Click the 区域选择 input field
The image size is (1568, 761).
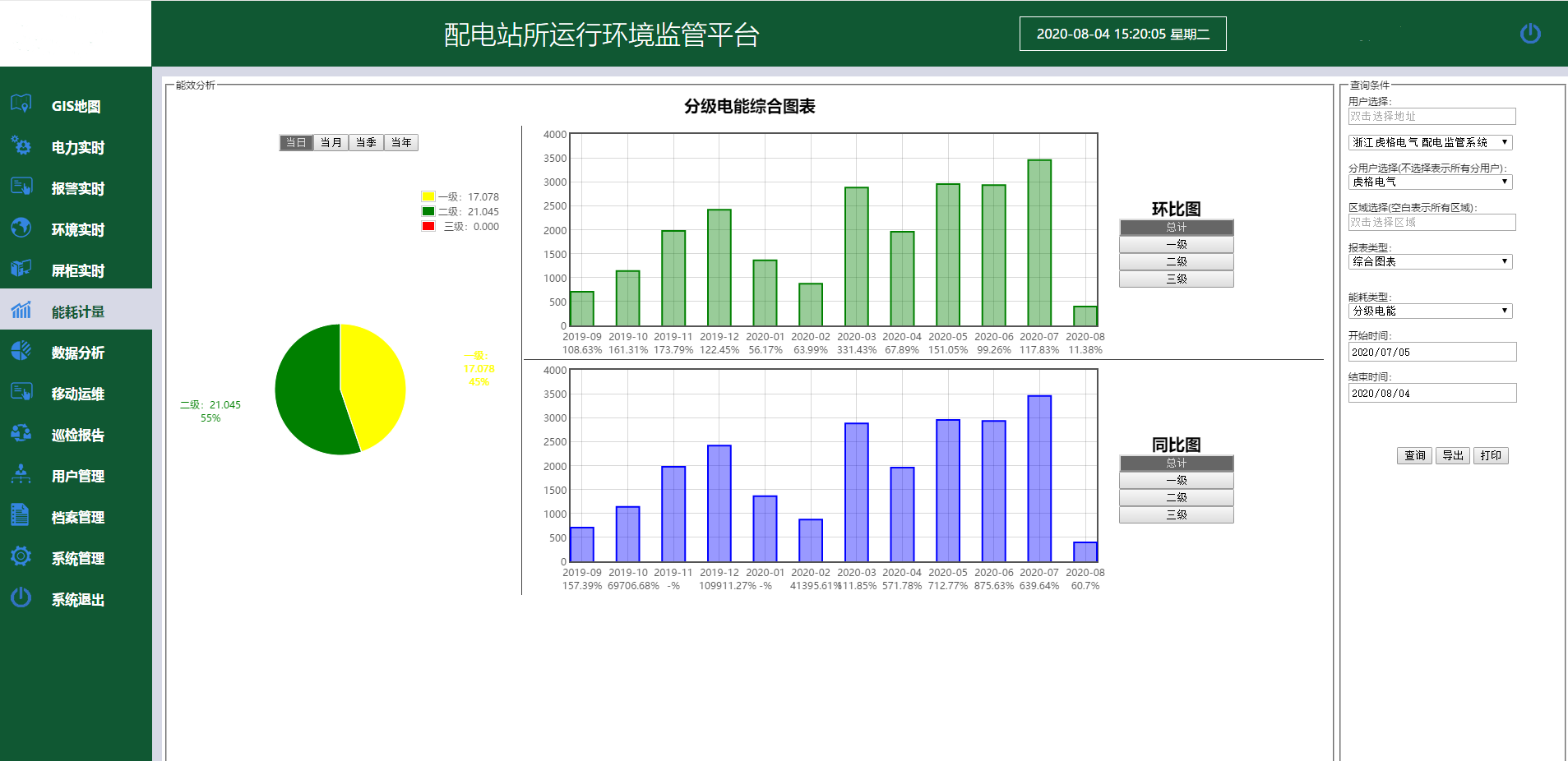(1432, 223)
